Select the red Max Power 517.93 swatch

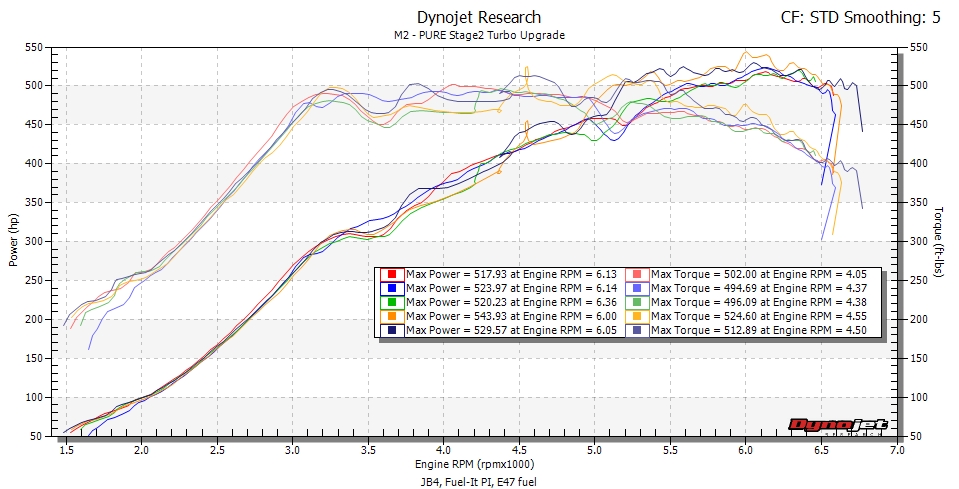pyautogui.click(x=392, y=274)
